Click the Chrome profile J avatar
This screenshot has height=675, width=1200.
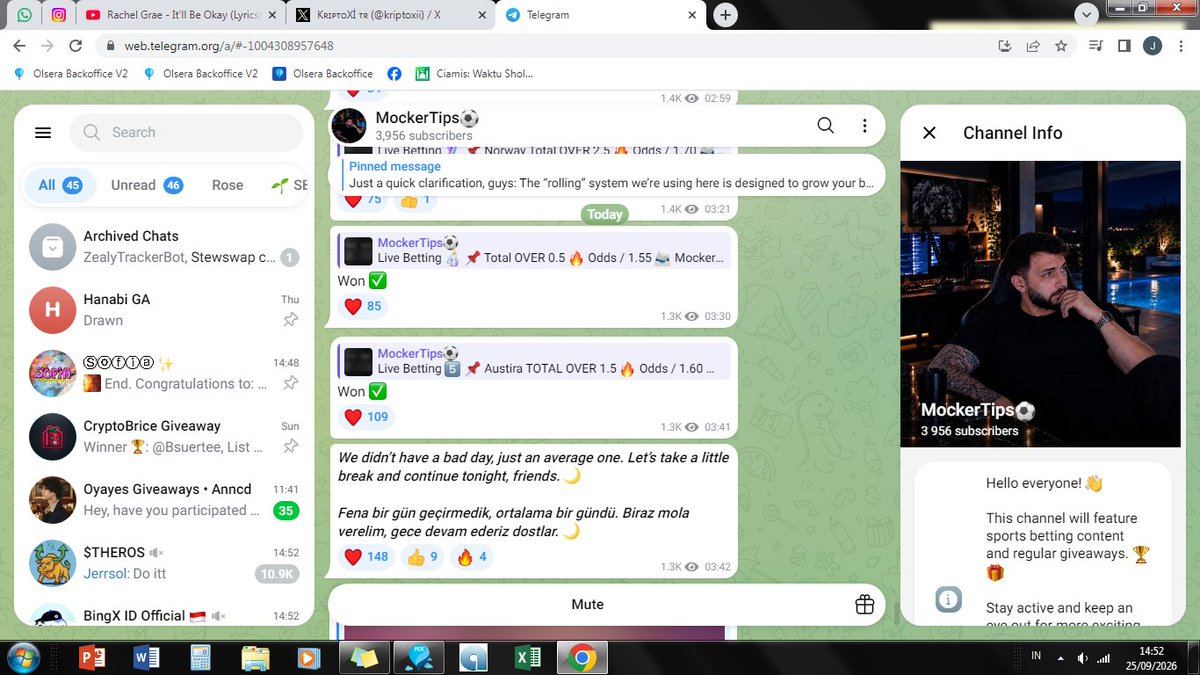(x=1152, y=46)
